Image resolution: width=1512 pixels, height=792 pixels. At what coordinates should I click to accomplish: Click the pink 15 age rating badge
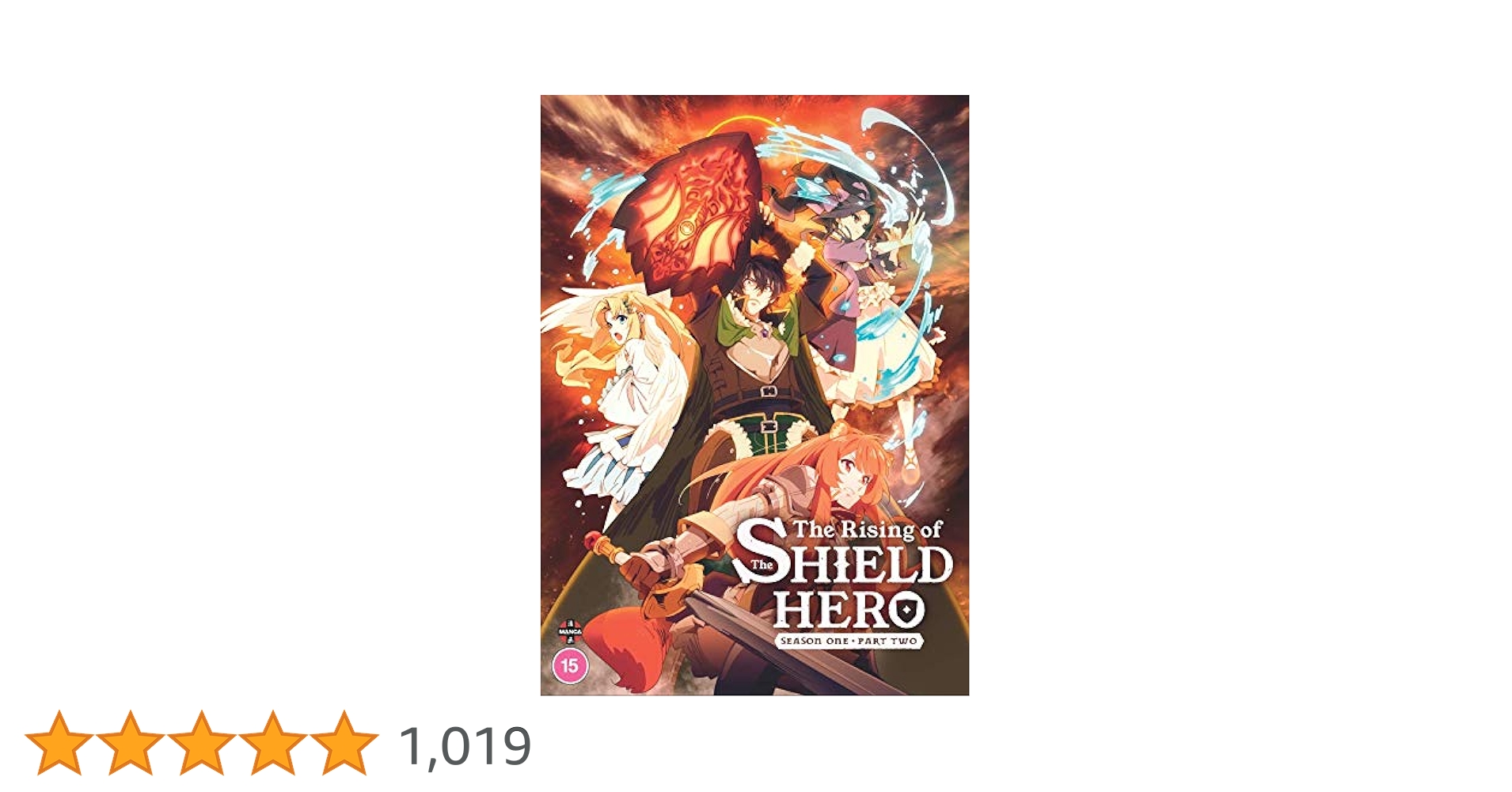[570, 666]
